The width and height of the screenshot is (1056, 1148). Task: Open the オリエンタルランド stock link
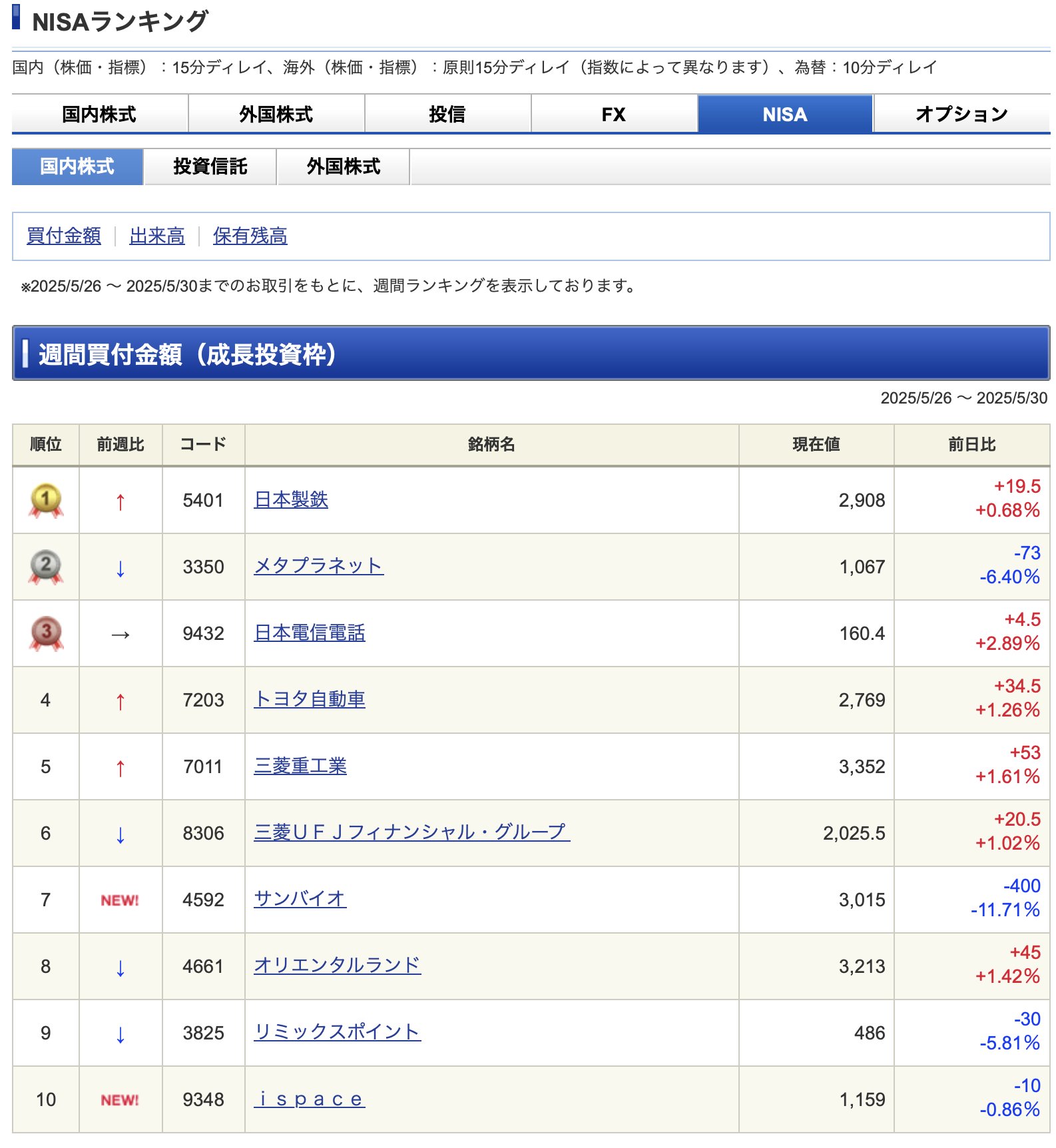tap(338, 966)
